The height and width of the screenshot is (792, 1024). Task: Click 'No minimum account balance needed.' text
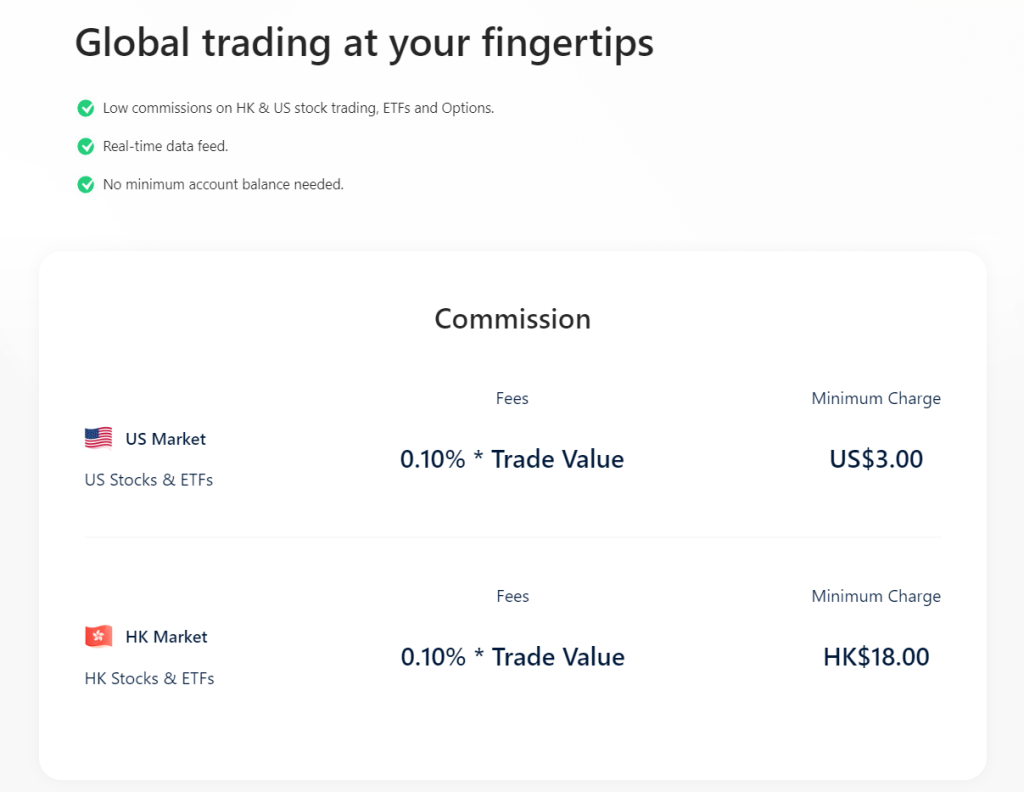[x=223, y=184]
